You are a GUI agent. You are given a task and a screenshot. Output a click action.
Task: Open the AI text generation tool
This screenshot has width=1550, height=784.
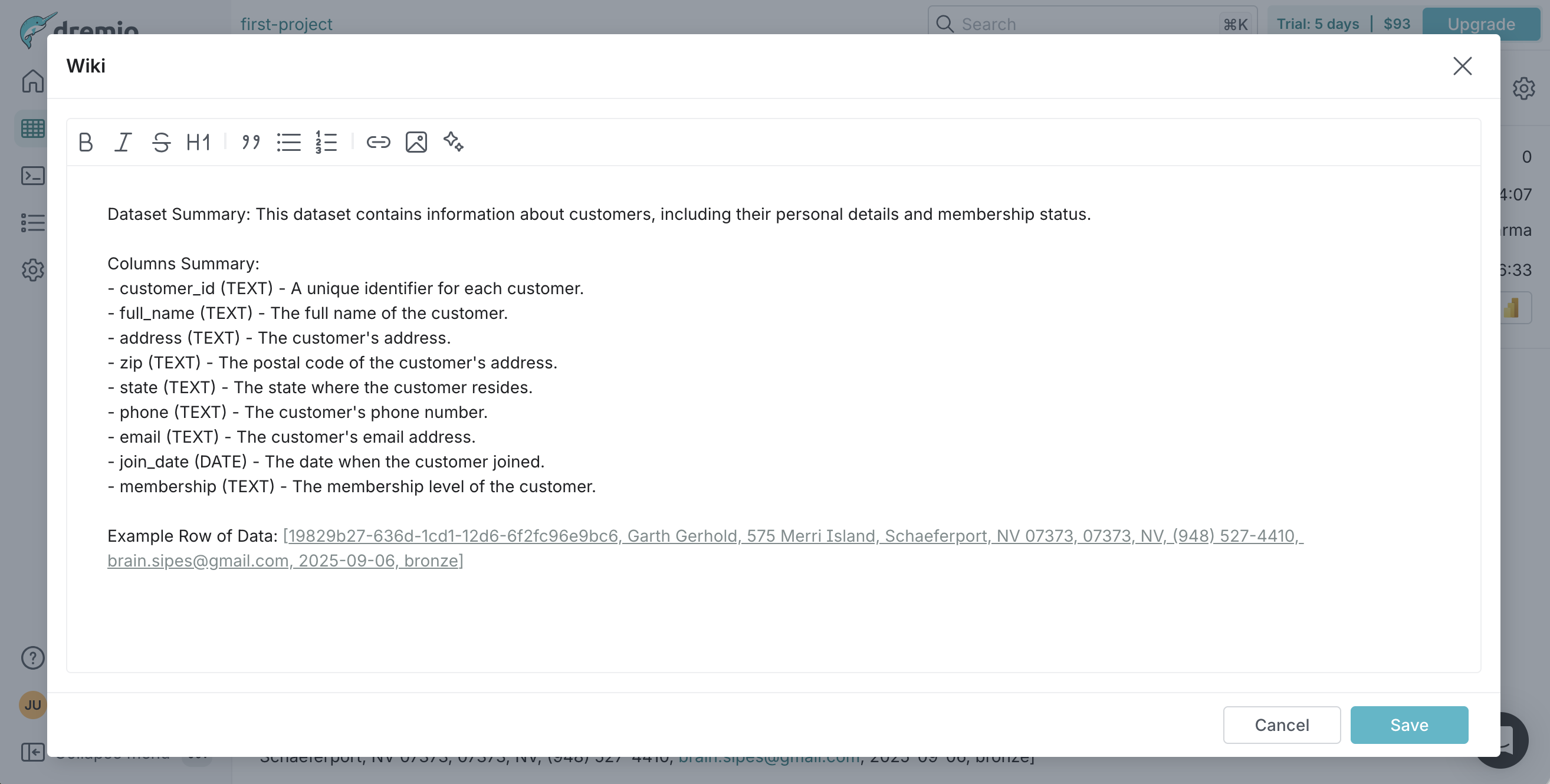(454, 142)
